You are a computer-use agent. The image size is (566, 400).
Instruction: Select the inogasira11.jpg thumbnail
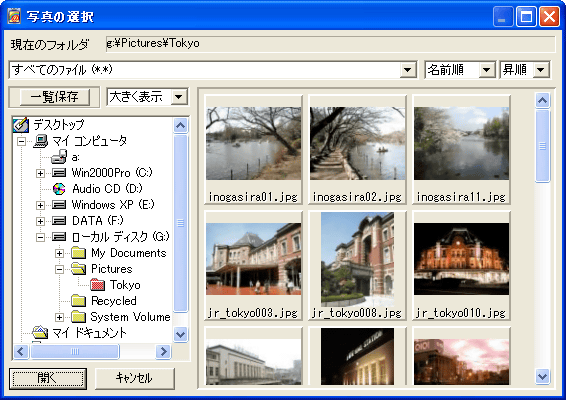pos(461,150)
